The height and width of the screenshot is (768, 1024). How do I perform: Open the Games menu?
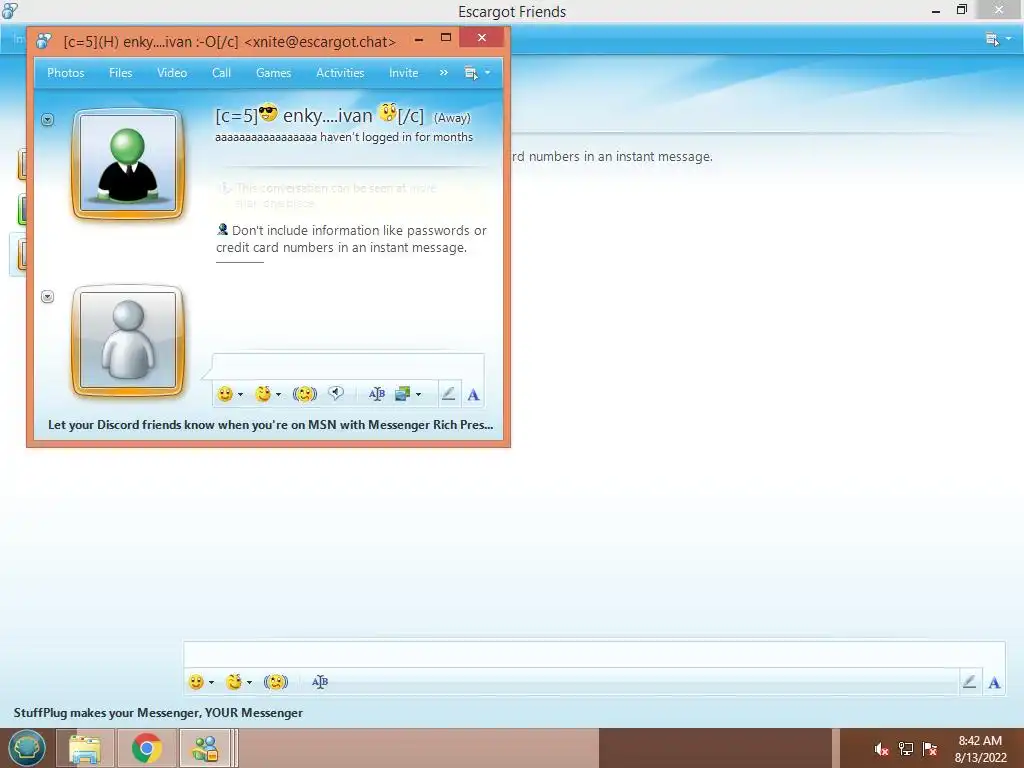[x=273, y=73]
